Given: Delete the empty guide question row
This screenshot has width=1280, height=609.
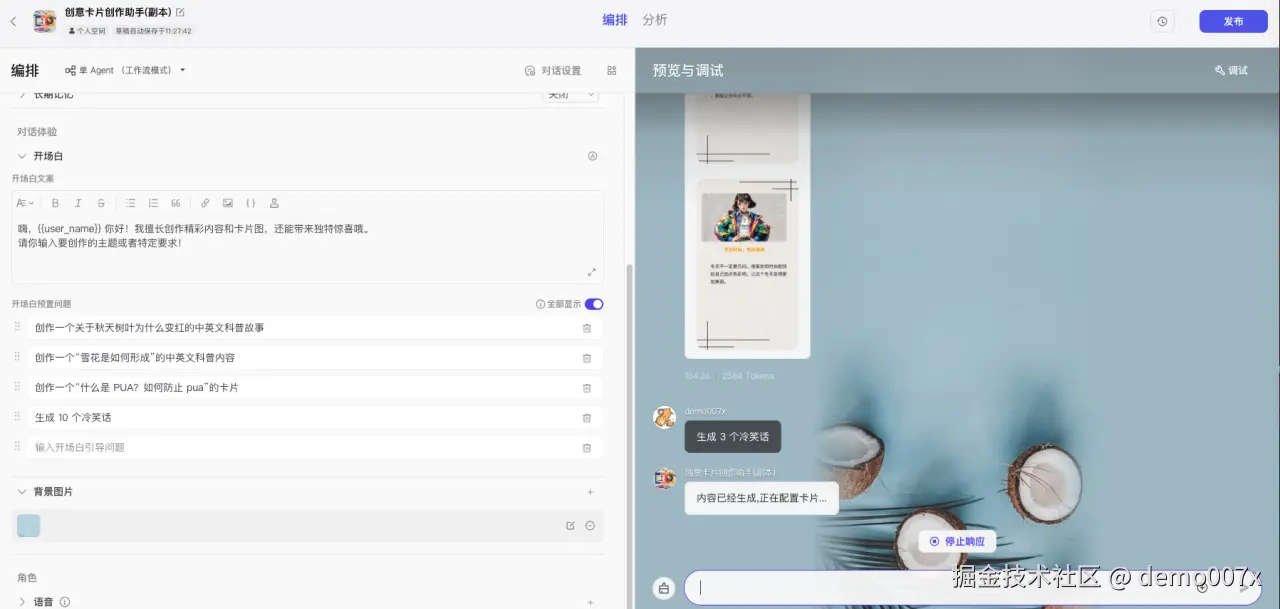Looking at the screenshot, I should (587, 448).
